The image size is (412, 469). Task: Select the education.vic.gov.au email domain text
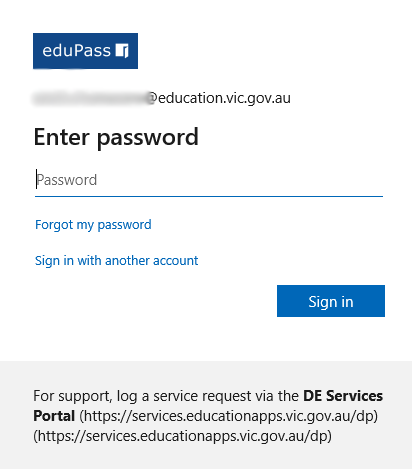click(x=224, y=98)
